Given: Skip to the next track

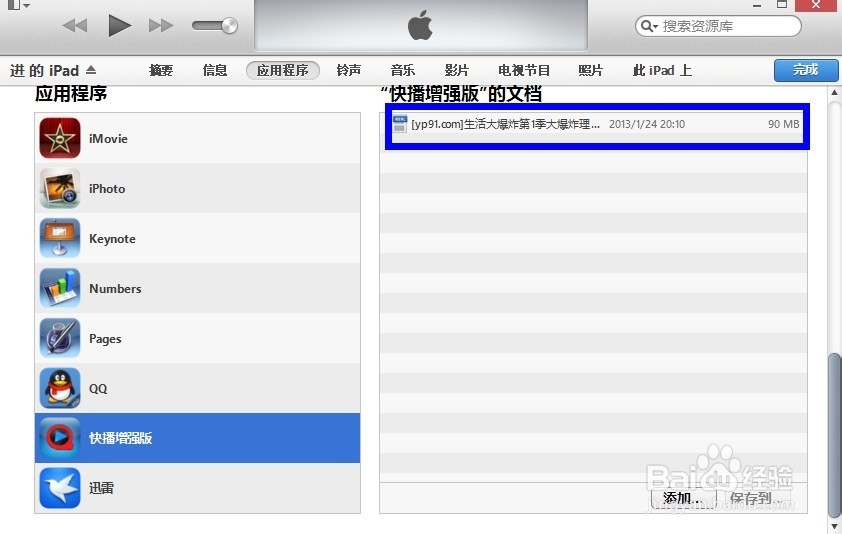Looking at the screenshot, I should pyautogui.click(x=161, y=25).
